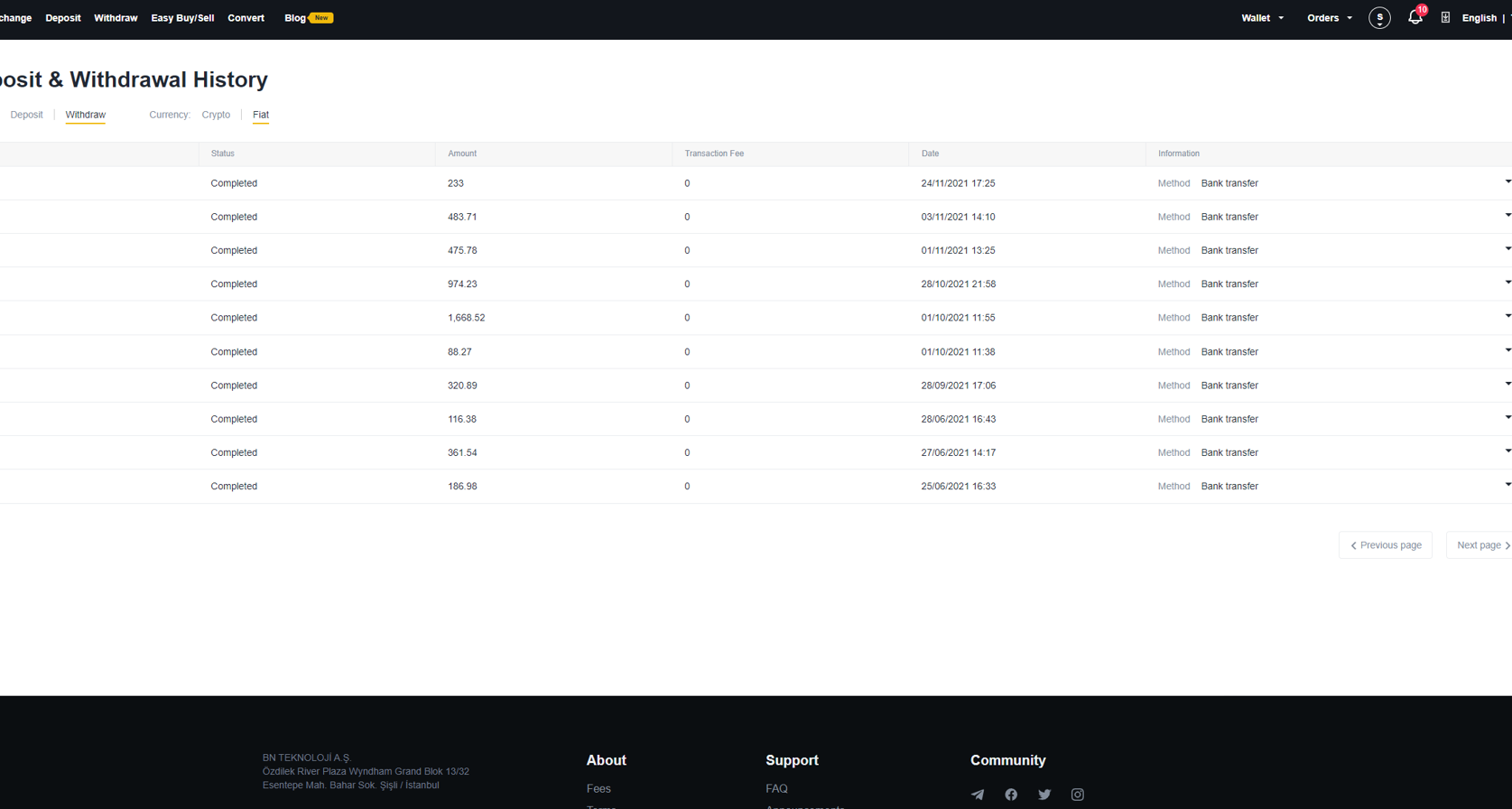Open Easy Buy/Sell from the top navigation

tap(182, 18)
